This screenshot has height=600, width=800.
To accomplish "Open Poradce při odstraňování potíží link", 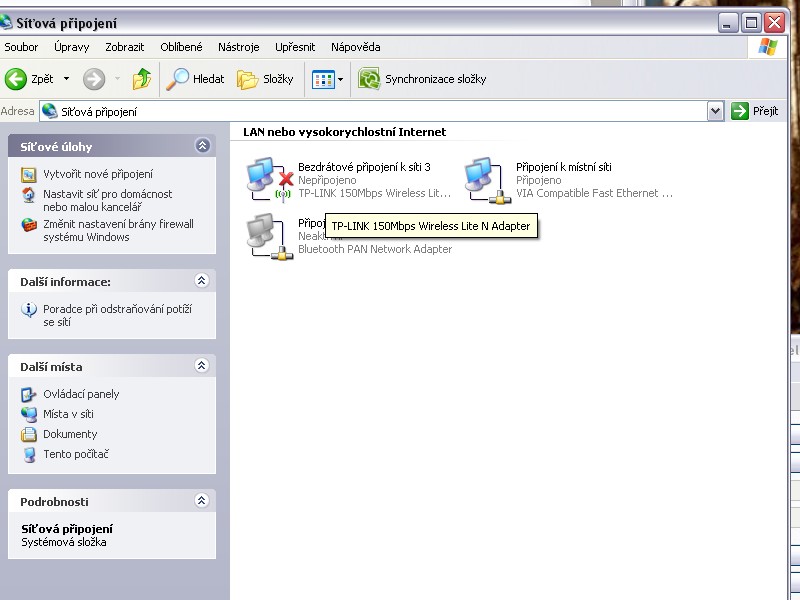I will (117, 315).
